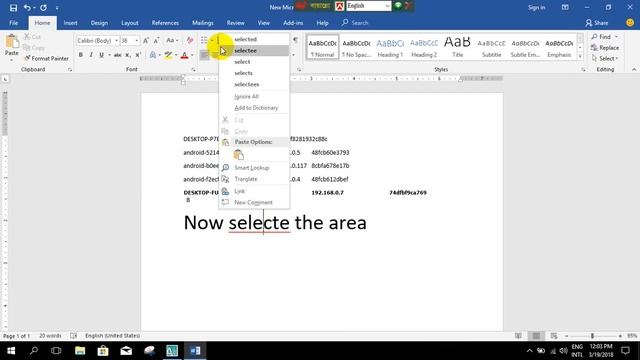This screenshot has height=360, width=640.
Task: Open Windows Start menu
Action: point(11,351)
